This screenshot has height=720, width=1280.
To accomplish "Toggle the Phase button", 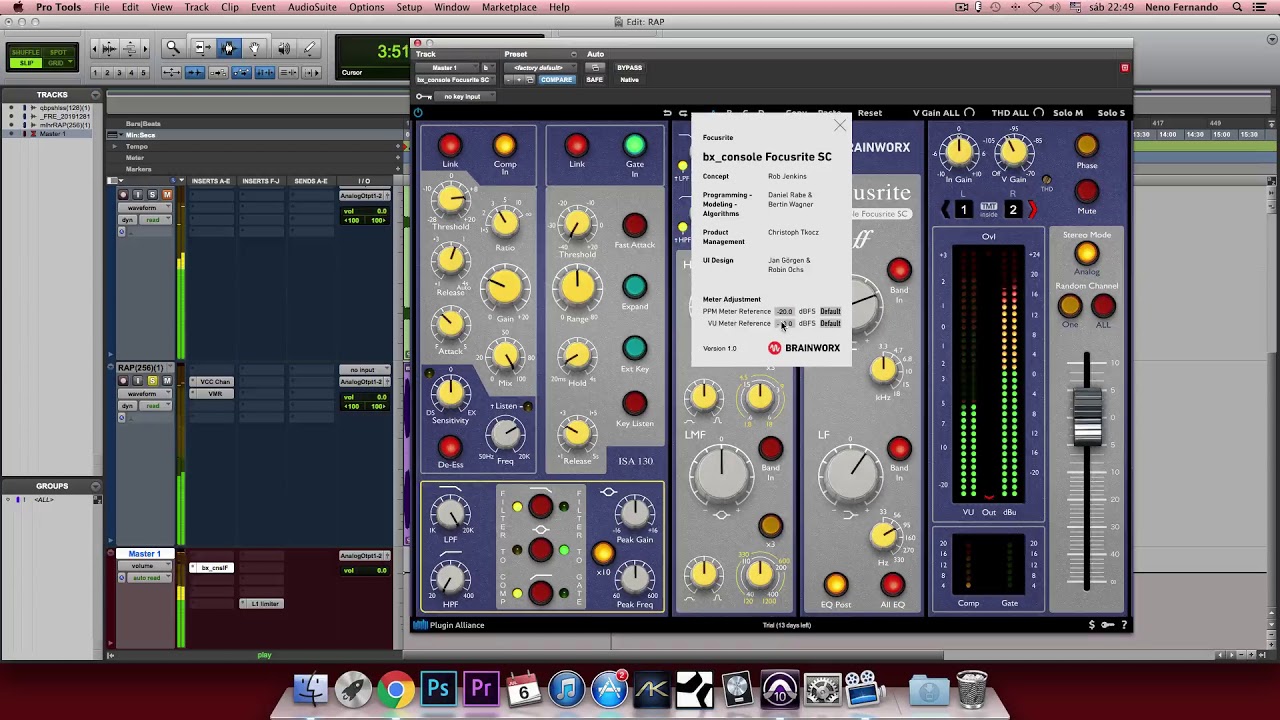I will coord(1087,146).
